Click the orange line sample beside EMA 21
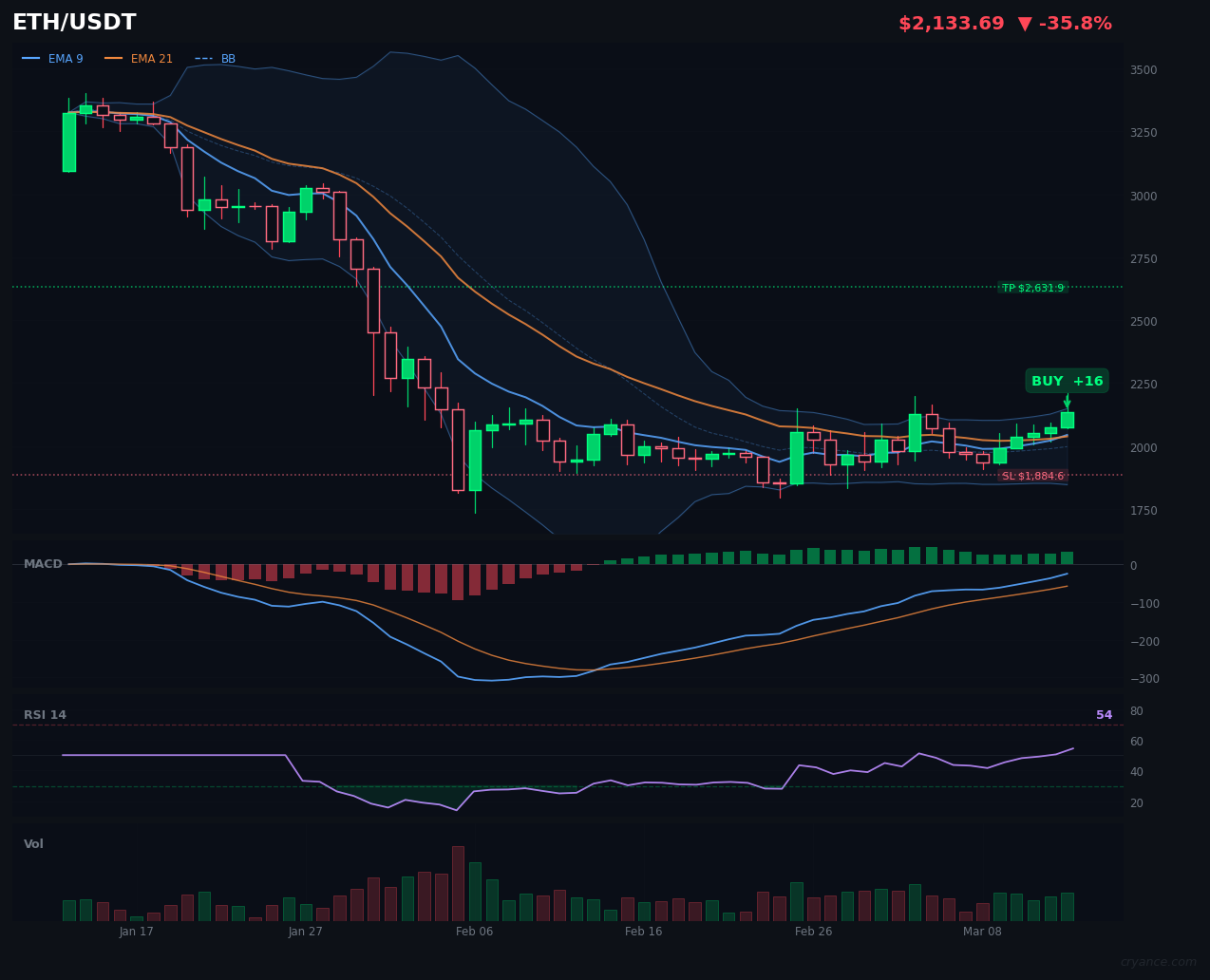 pyautogui.click(x=116, y=58)
